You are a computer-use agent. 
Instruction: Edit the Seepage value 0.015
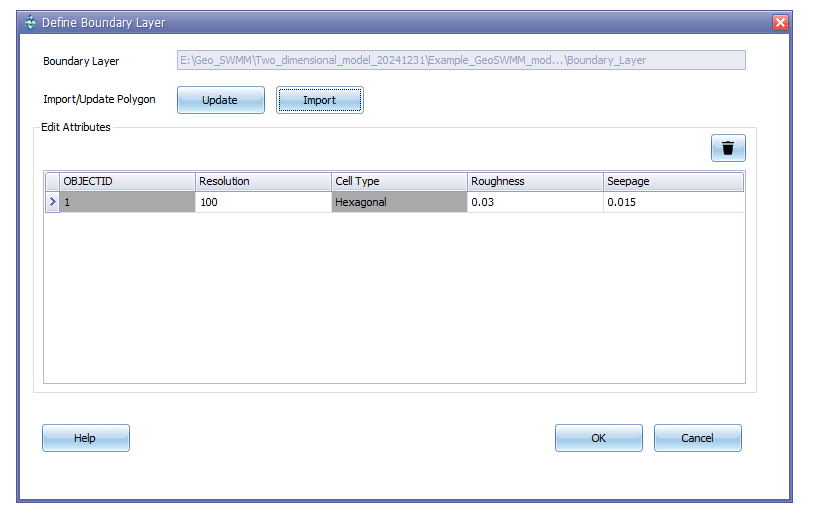(x=673, y=202)
